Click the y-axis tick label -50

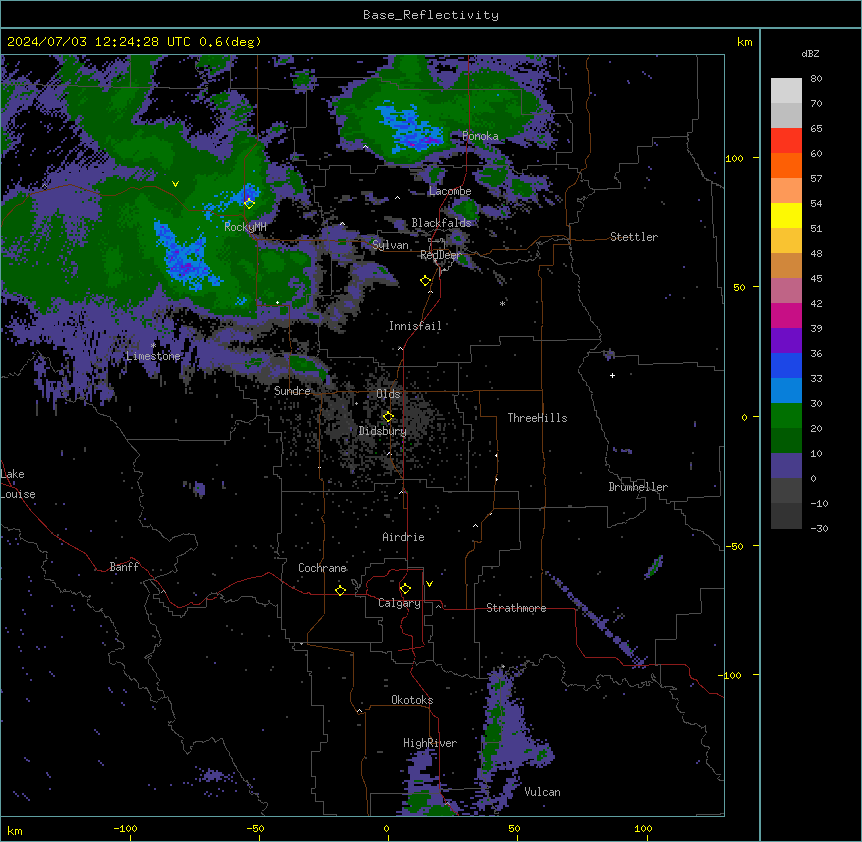734,546
